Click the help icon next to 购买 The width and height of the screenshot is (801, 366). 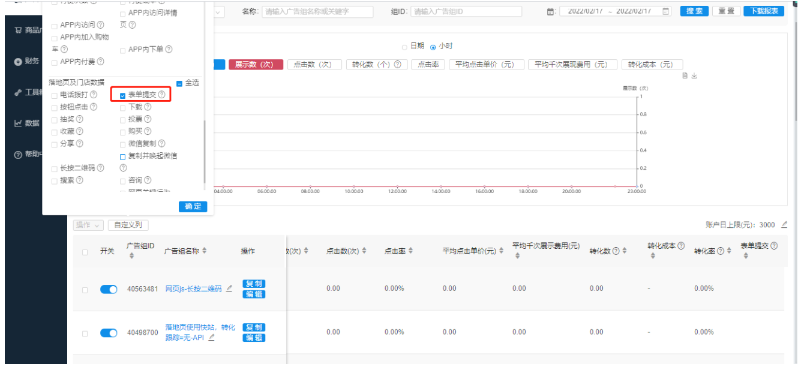148,131
